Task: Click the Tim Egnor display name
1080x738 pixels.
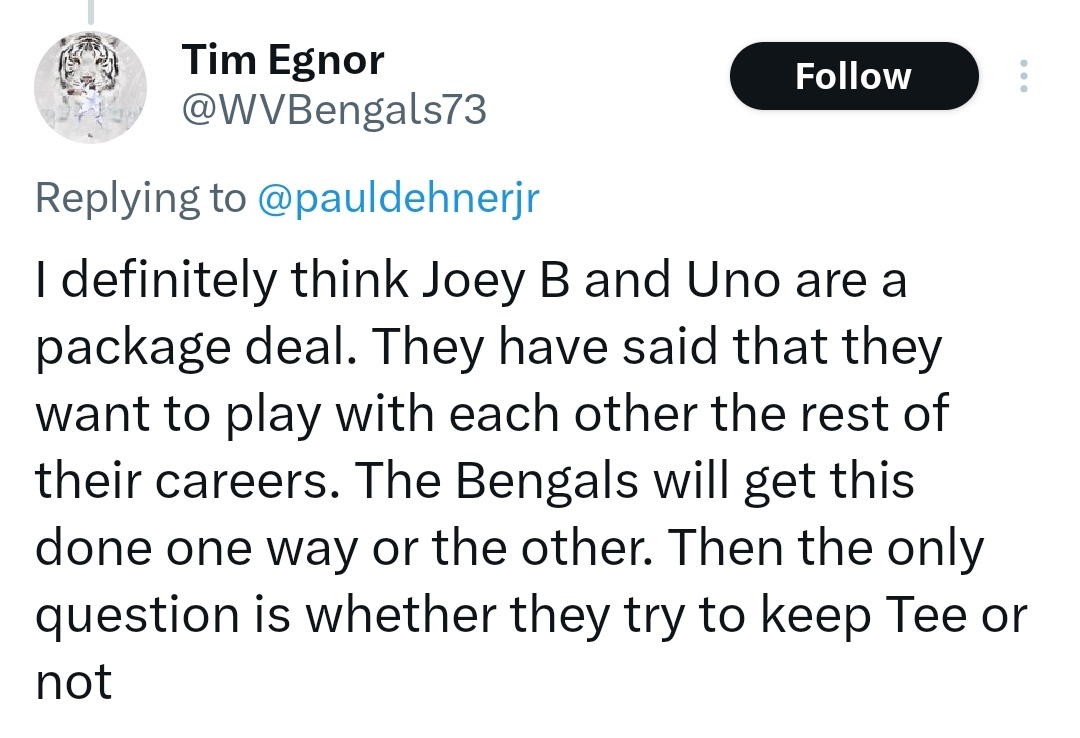Action: 283,60
